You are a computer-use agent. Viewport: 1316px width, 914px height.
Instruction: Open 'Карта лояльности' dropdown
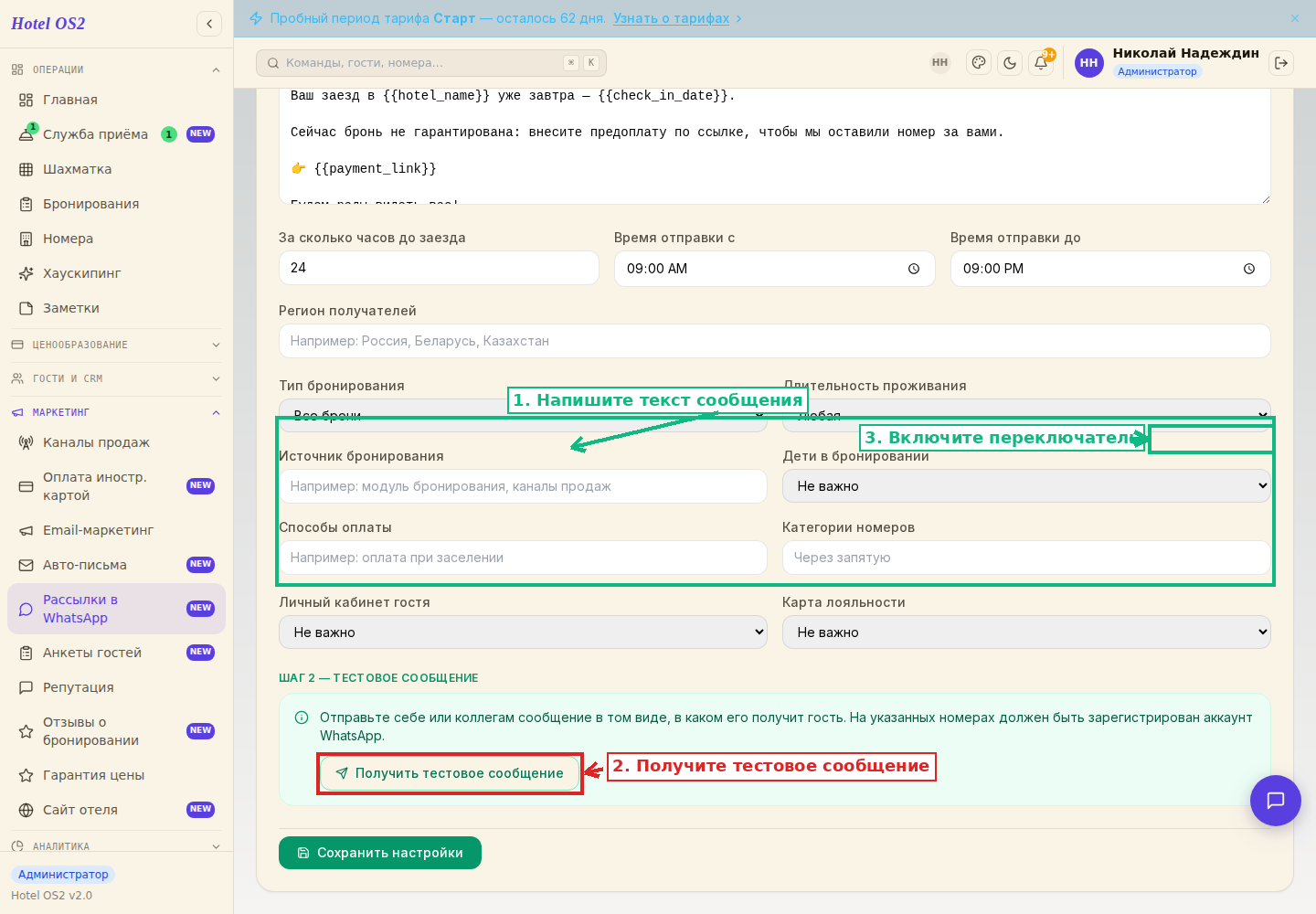[1026, 632]
